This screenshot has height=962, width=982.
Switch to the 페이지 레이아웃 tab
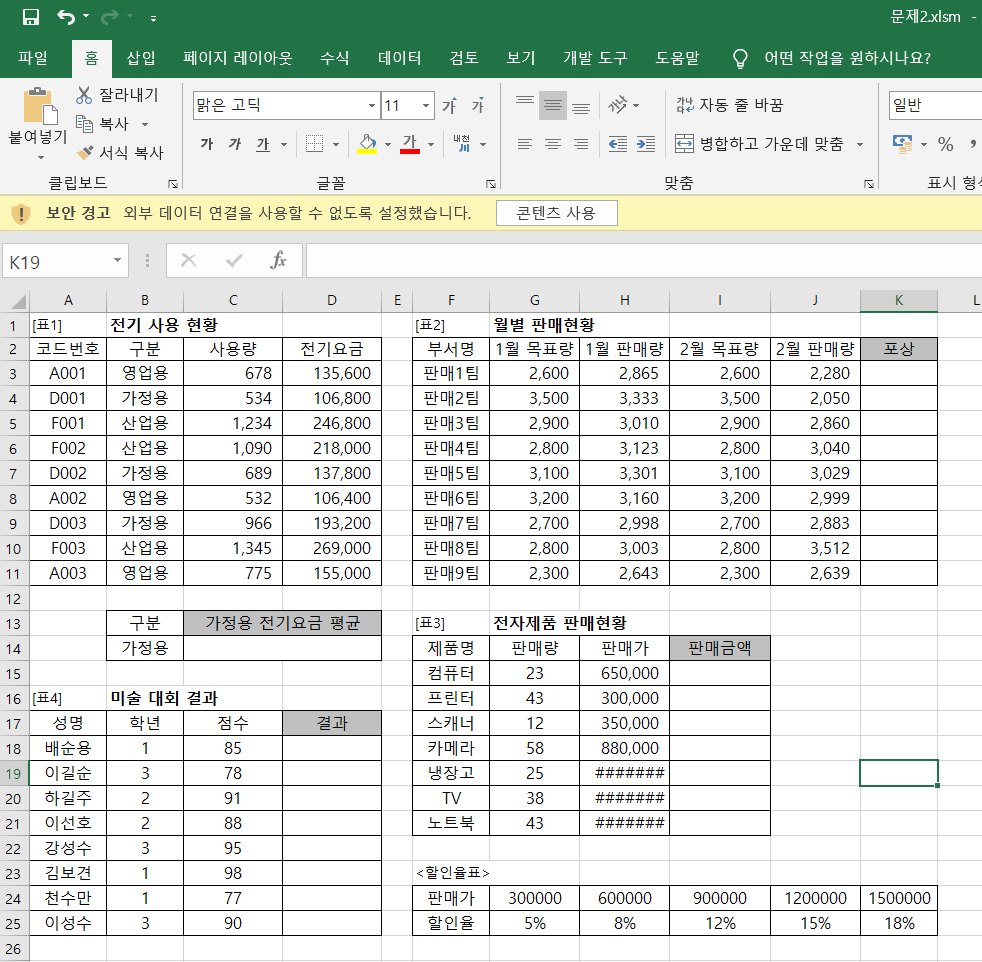point(237,58)
